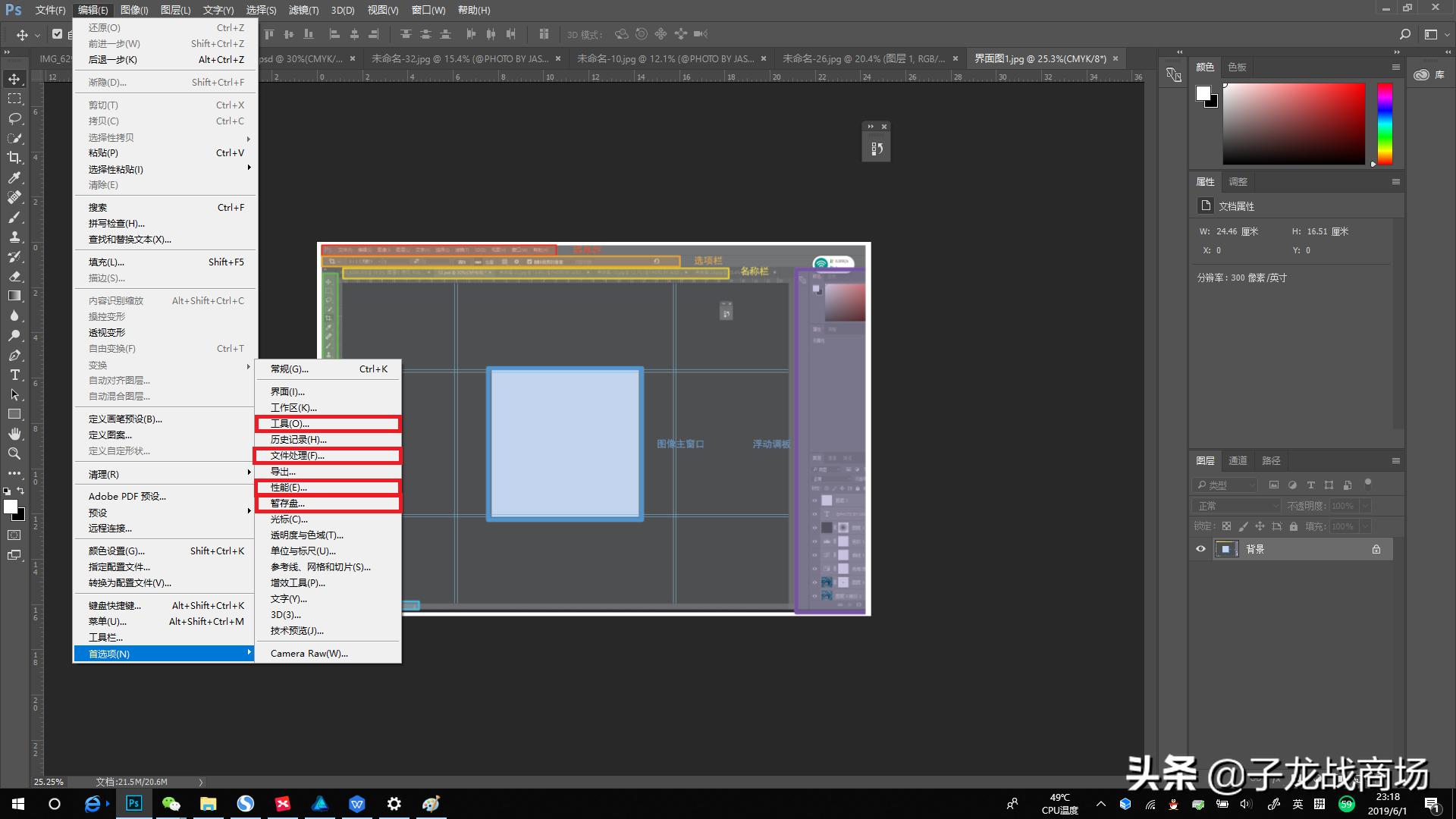Click the search icon in options bar

(x=1404, y=34)
